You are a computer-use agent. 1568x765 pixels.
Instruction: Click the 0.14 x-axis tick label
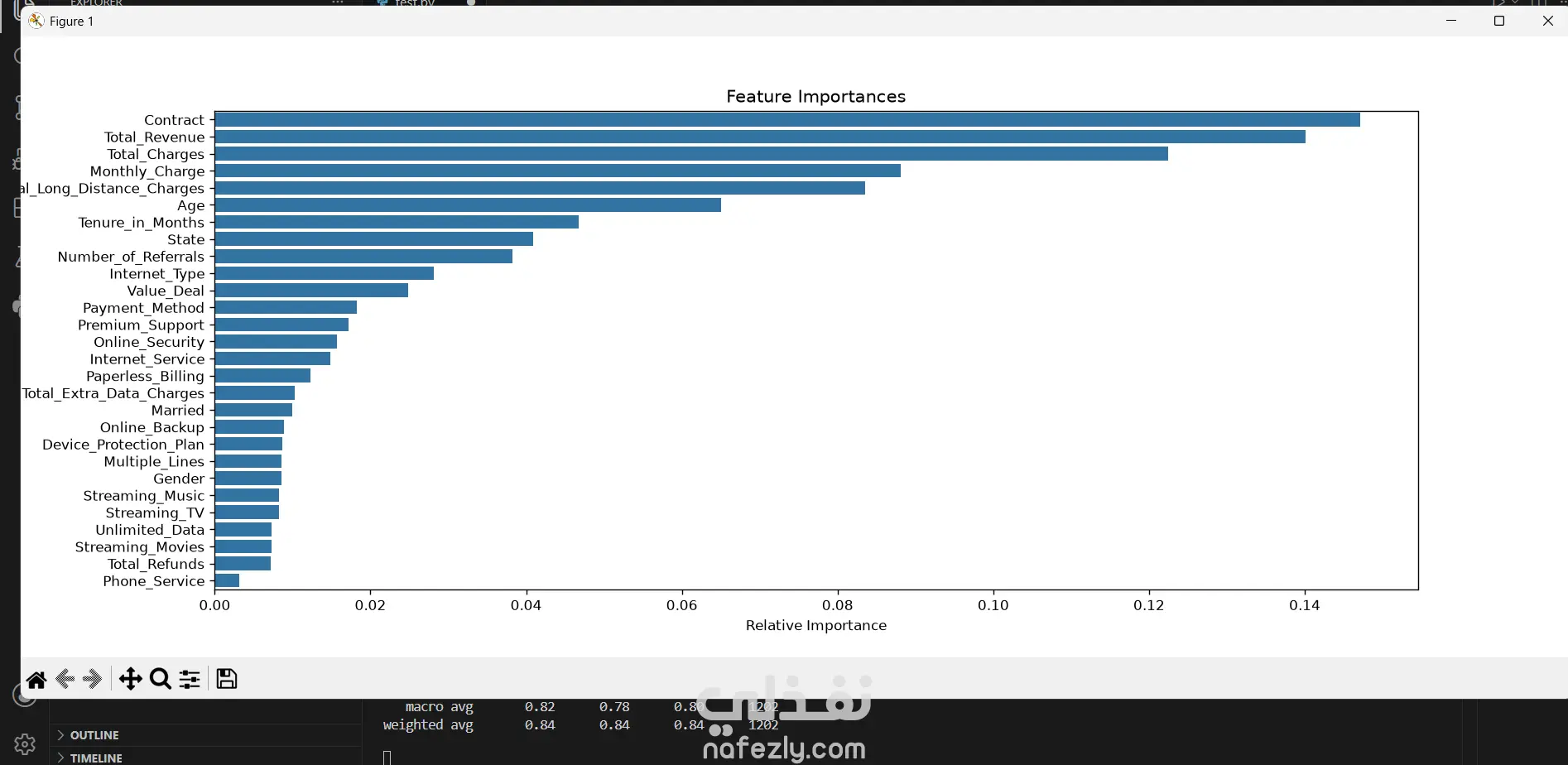1305,605
